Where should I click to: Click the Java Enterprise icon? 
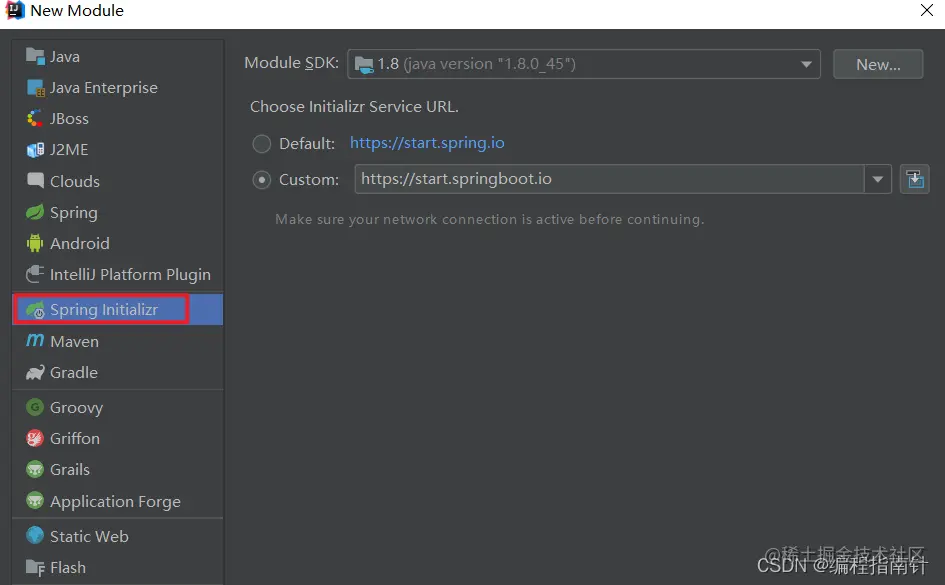coord(35,87)
